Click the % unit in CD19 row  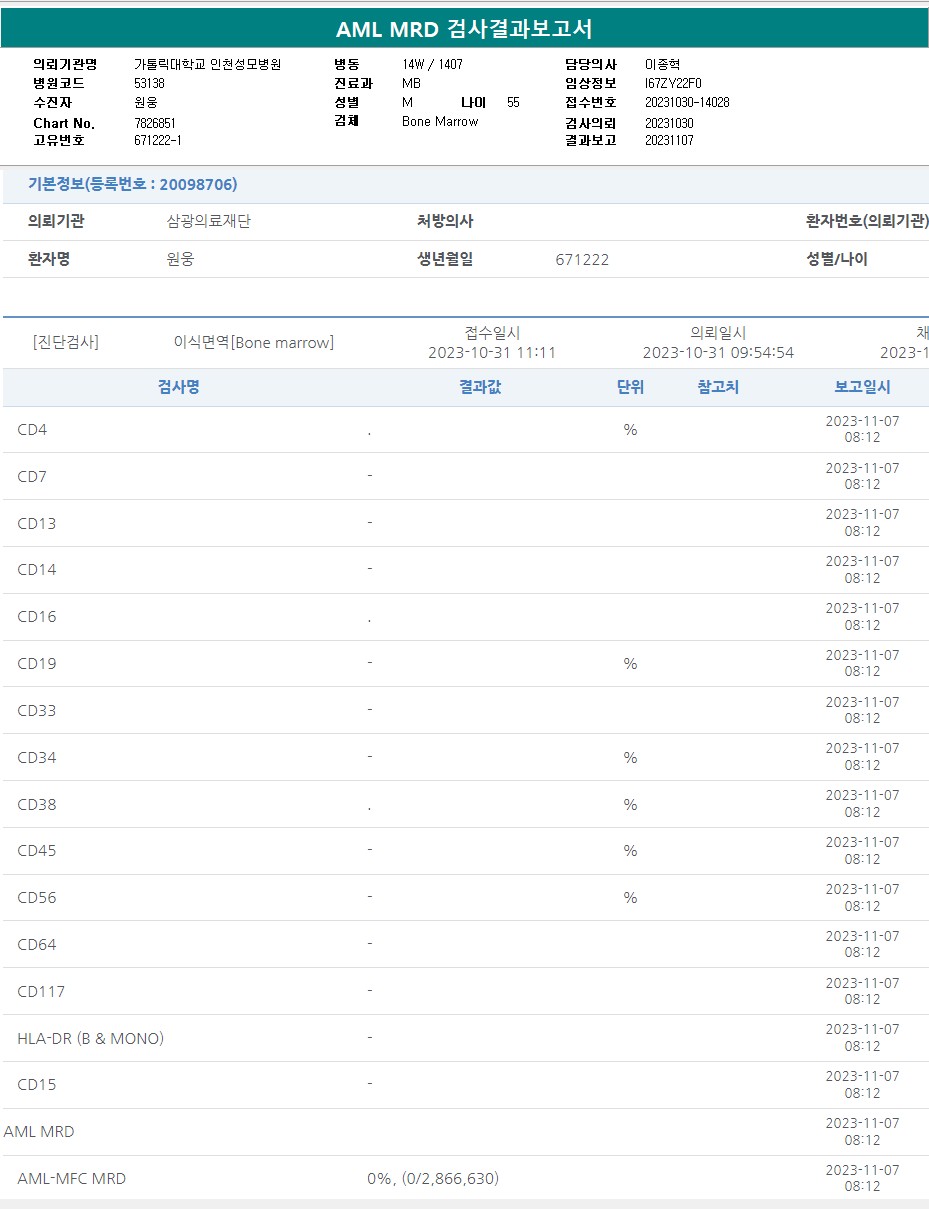pyautogui.click(x=630, y=664)
